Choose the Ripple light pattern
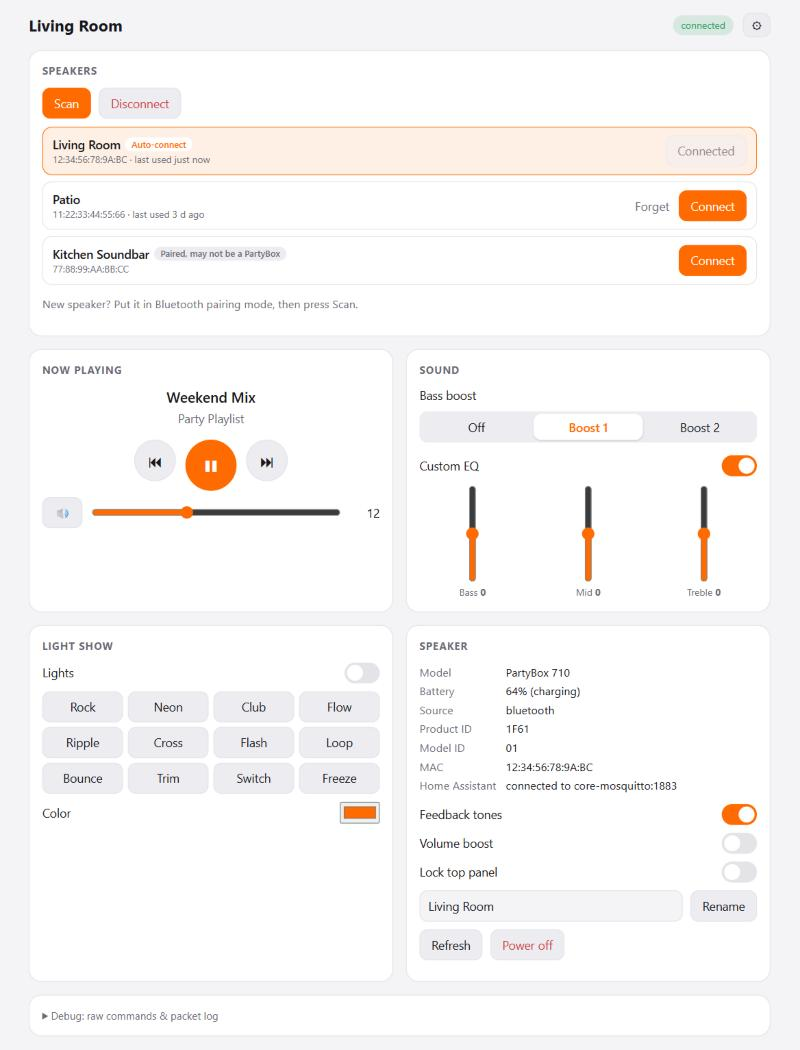The width and height of the screenshot is (800, 1050). tap(82, 743)
